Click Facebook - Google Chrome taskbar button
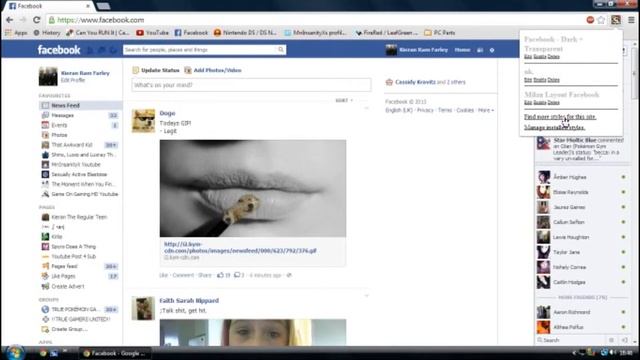This screenshot has height=360, width=640. pyautogui.click(x=115, y=353)
